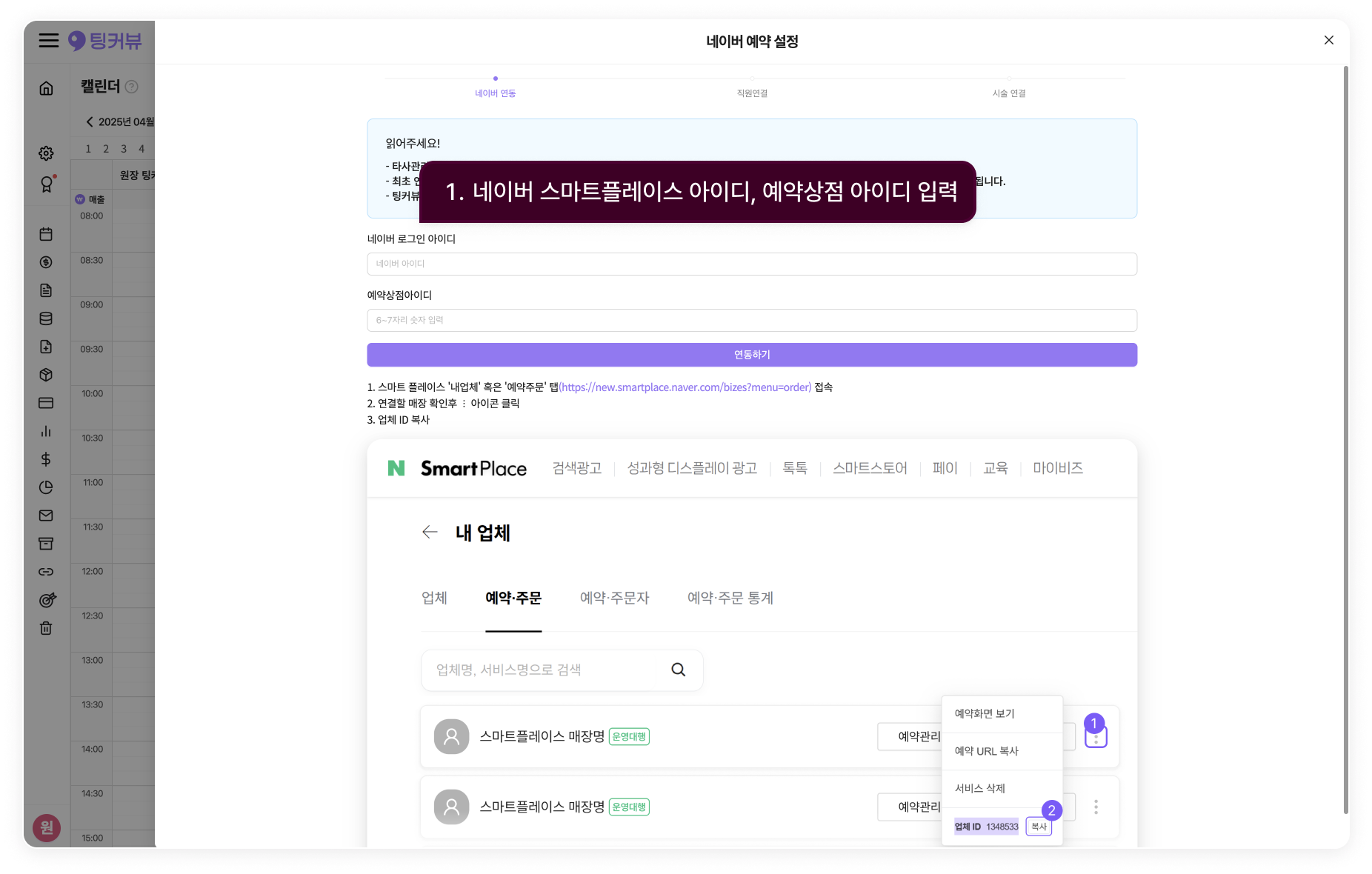This screenshot has height=874, width=1372.
Task: Click the 팅커뷰 logo
Action: [x=104, y=41]
